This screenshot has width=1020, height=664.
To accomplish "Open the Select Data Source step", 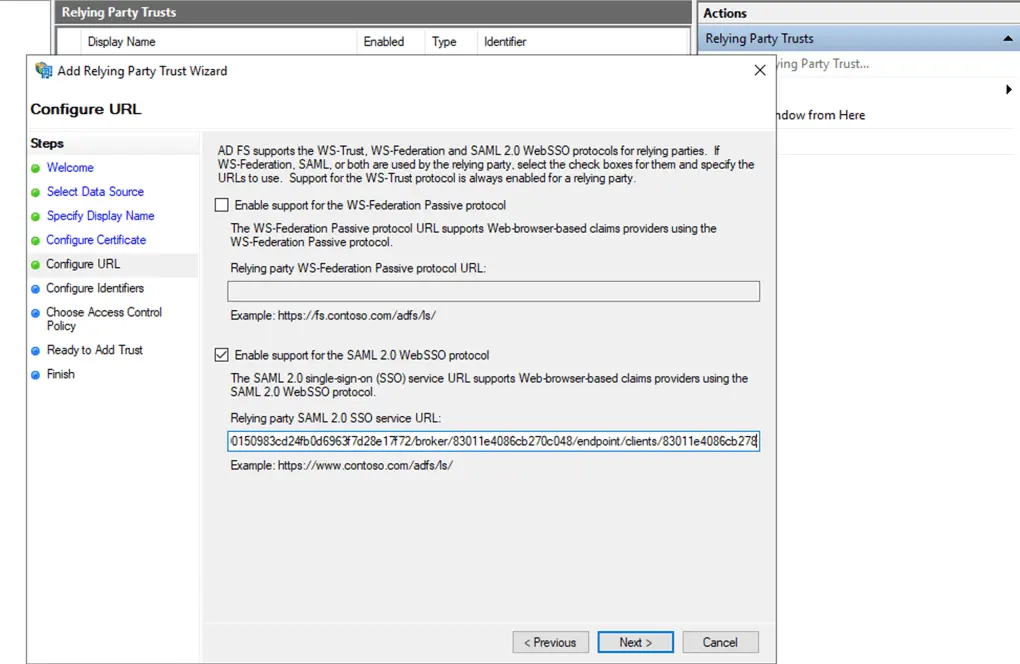I will click(95, 192).
